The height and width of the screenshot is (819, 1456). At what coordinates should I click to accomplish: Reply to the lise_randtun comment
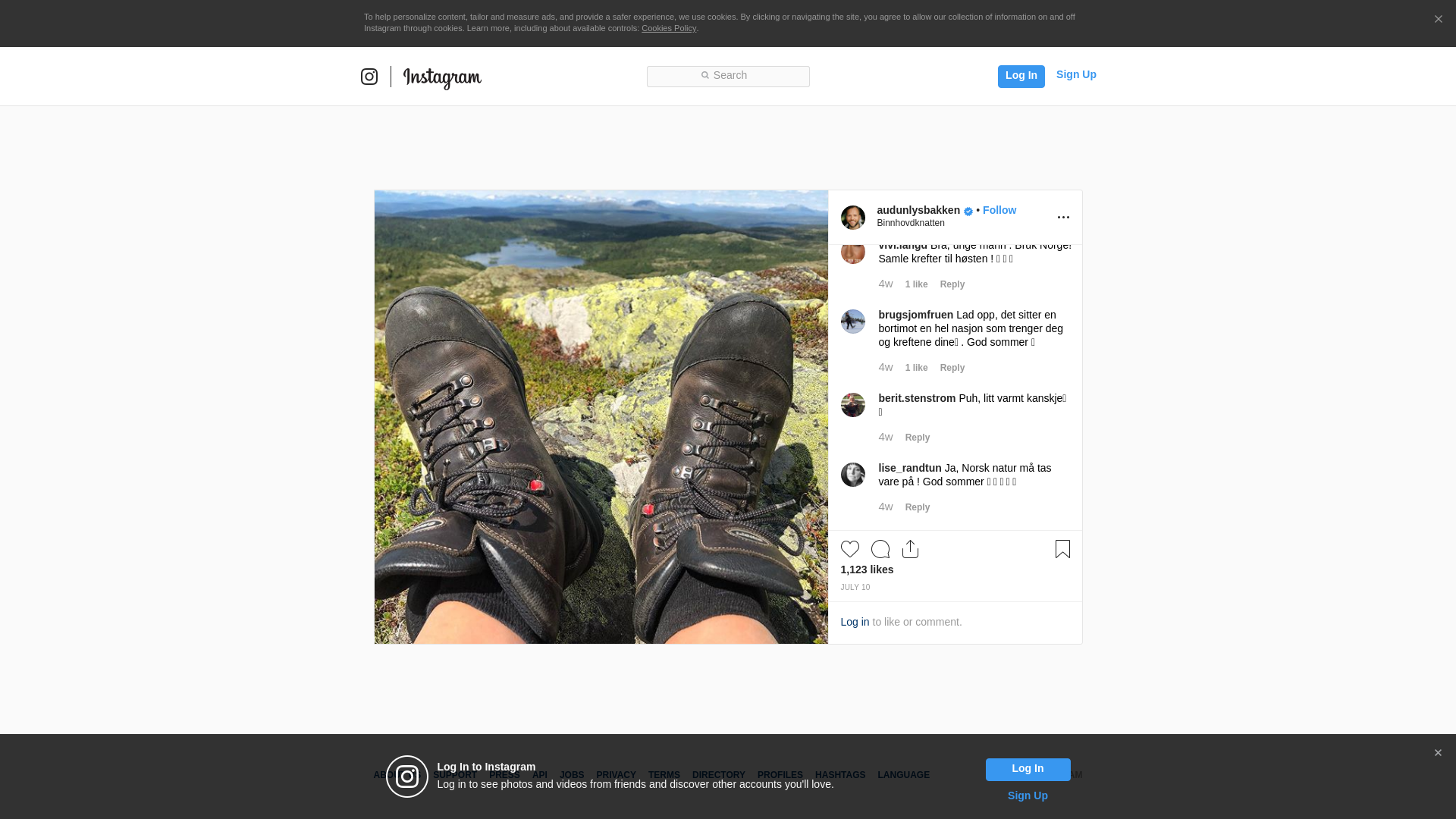pos(918,507)
